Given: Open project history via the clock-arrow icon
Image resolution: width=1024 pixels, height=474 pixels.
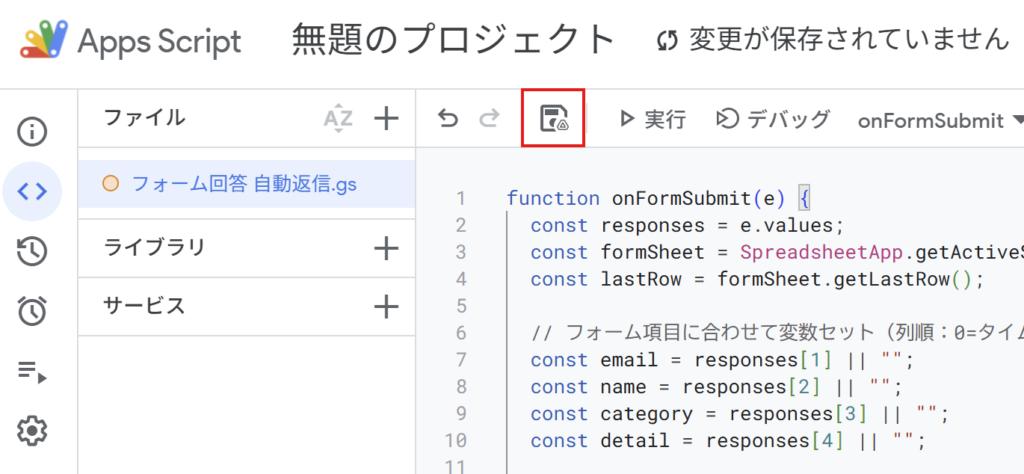Looking at the screenshot, I should pyautogui.click(x=32, y=251).
